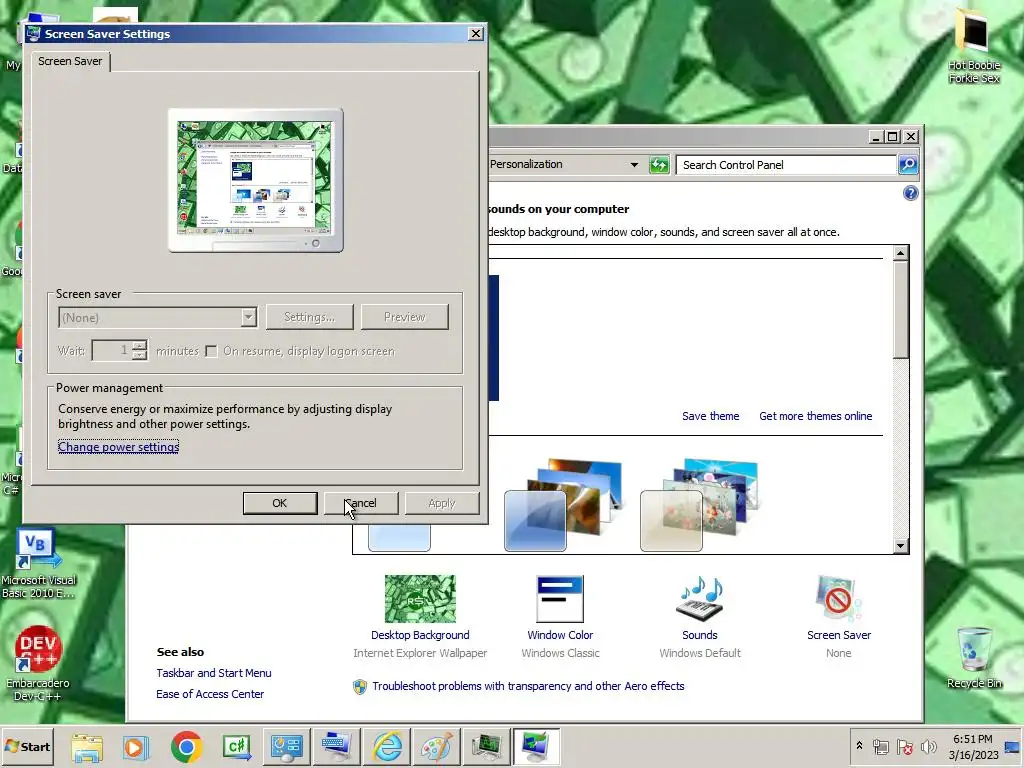Click the search magnifier button in Control Panel
Image resolution: width=1024 pixels, height=768 pixels.
pyautogui.click(x=908, y=165)
